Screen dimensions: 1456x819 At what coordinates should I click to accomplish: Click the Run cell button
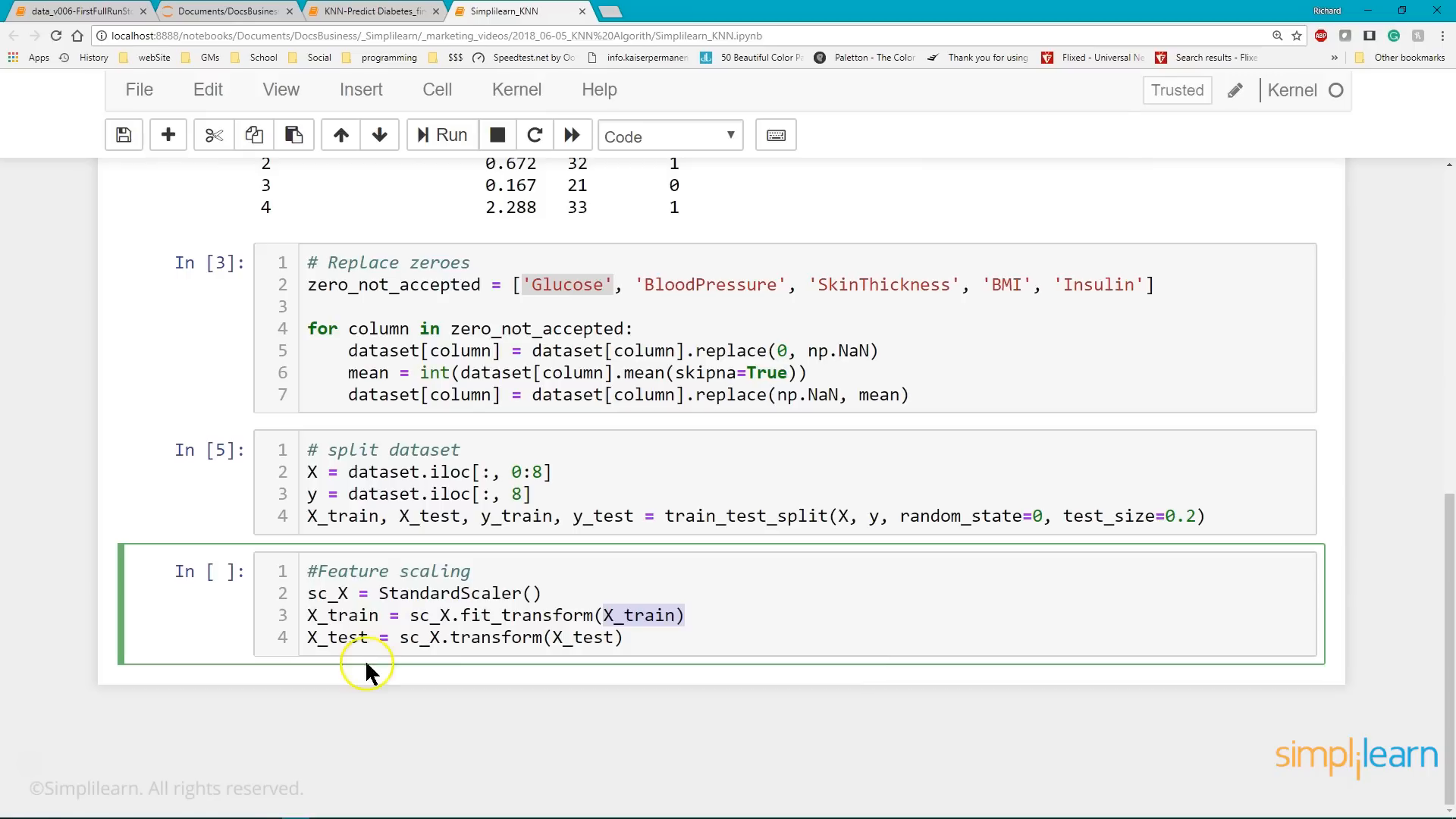440,135
